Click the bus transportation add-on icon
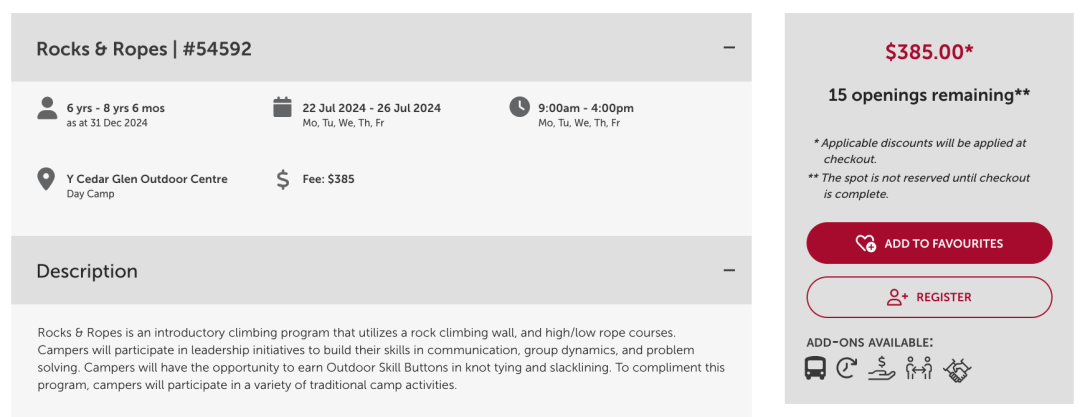1080x417 pixels. pyautogui.click(x=816, y=368)
